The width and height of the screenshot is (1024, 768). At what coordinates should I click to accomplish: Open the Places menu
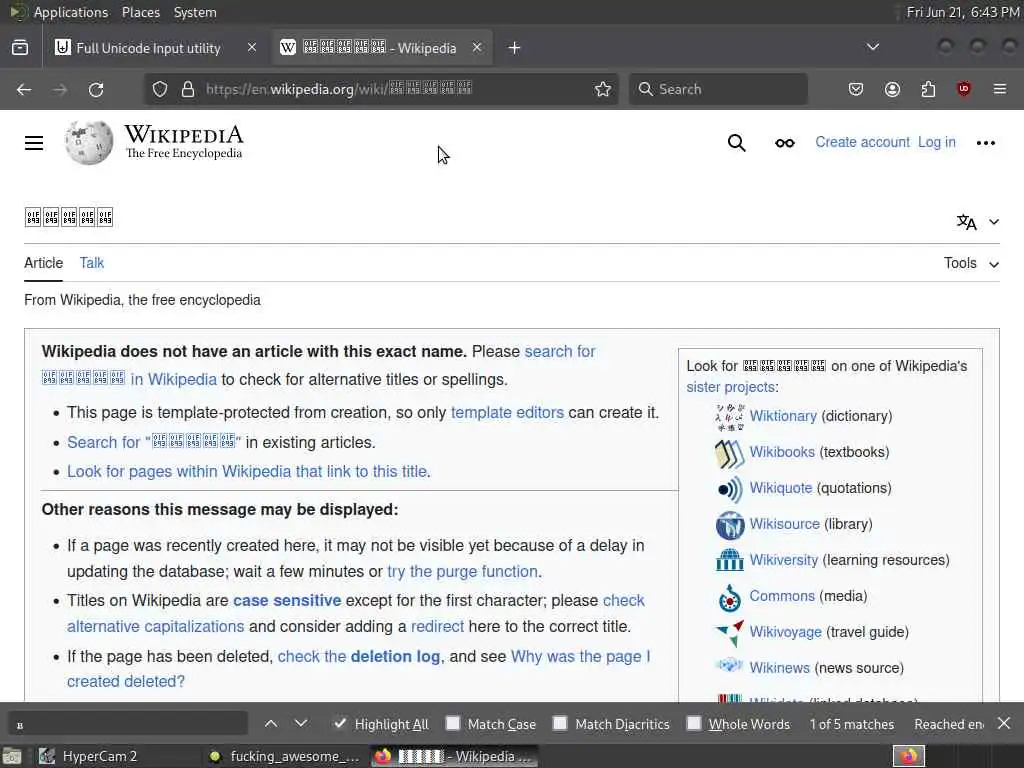140,12
